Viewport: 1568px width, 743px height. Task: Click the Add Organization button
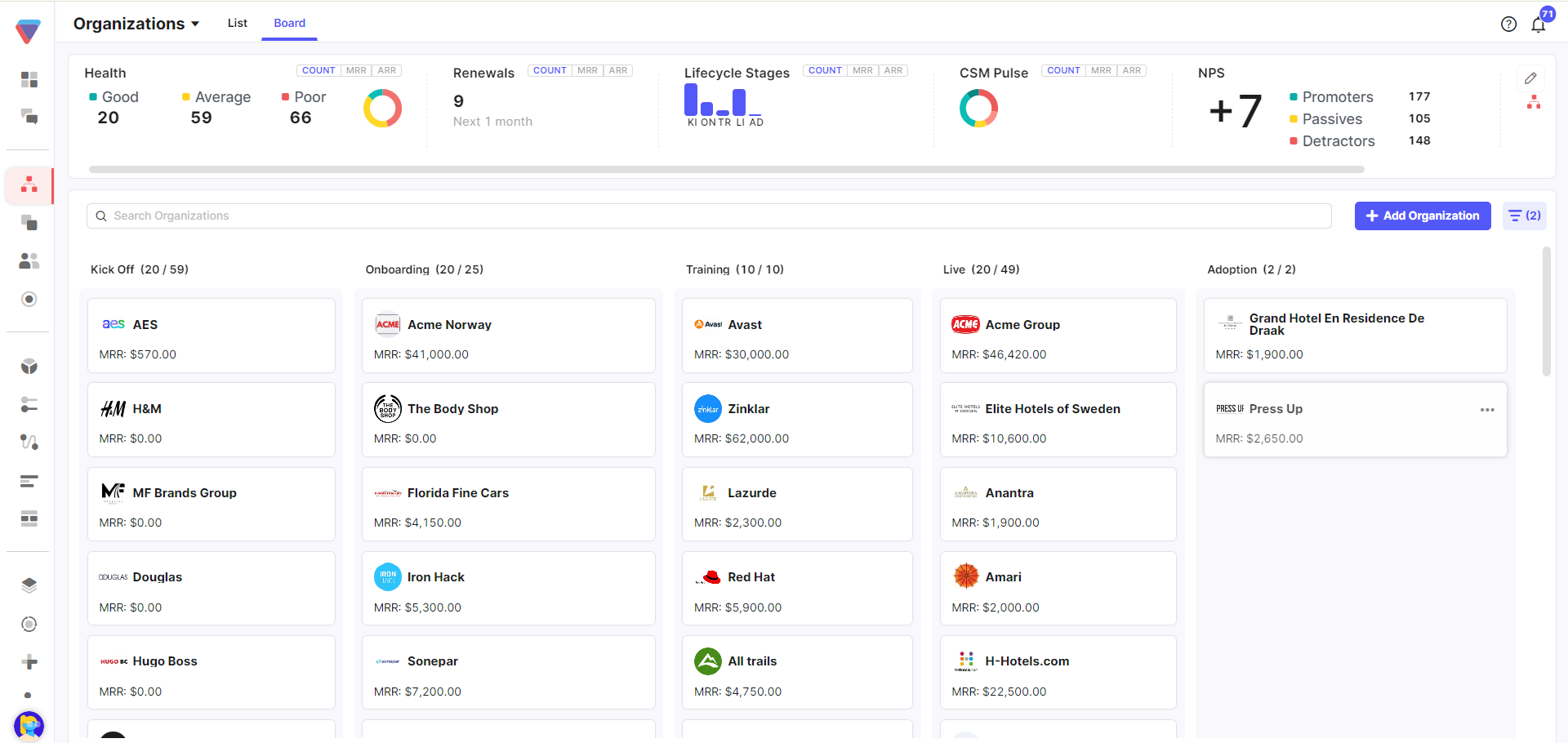coord(1423,216)
